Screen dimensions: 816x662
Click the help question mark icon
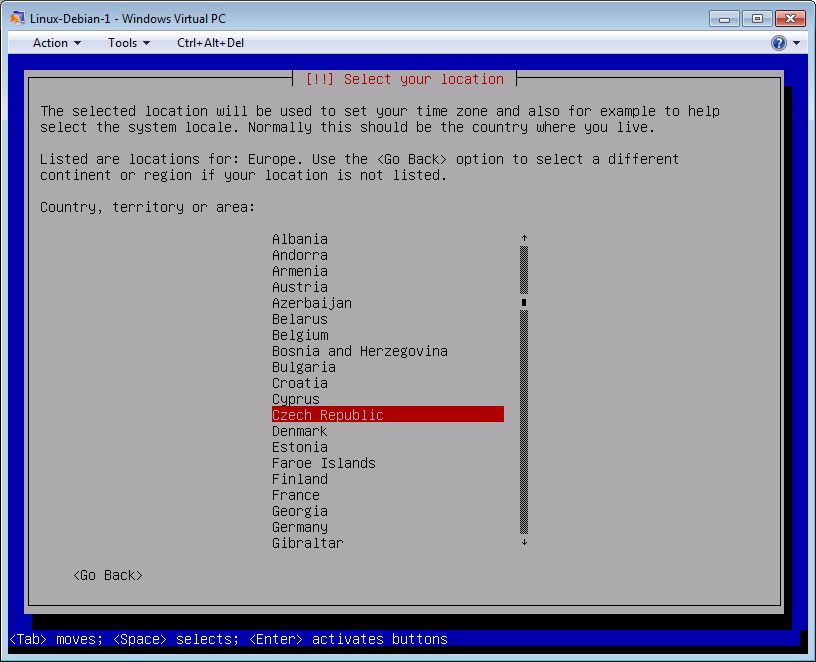[x=778, y=43]
